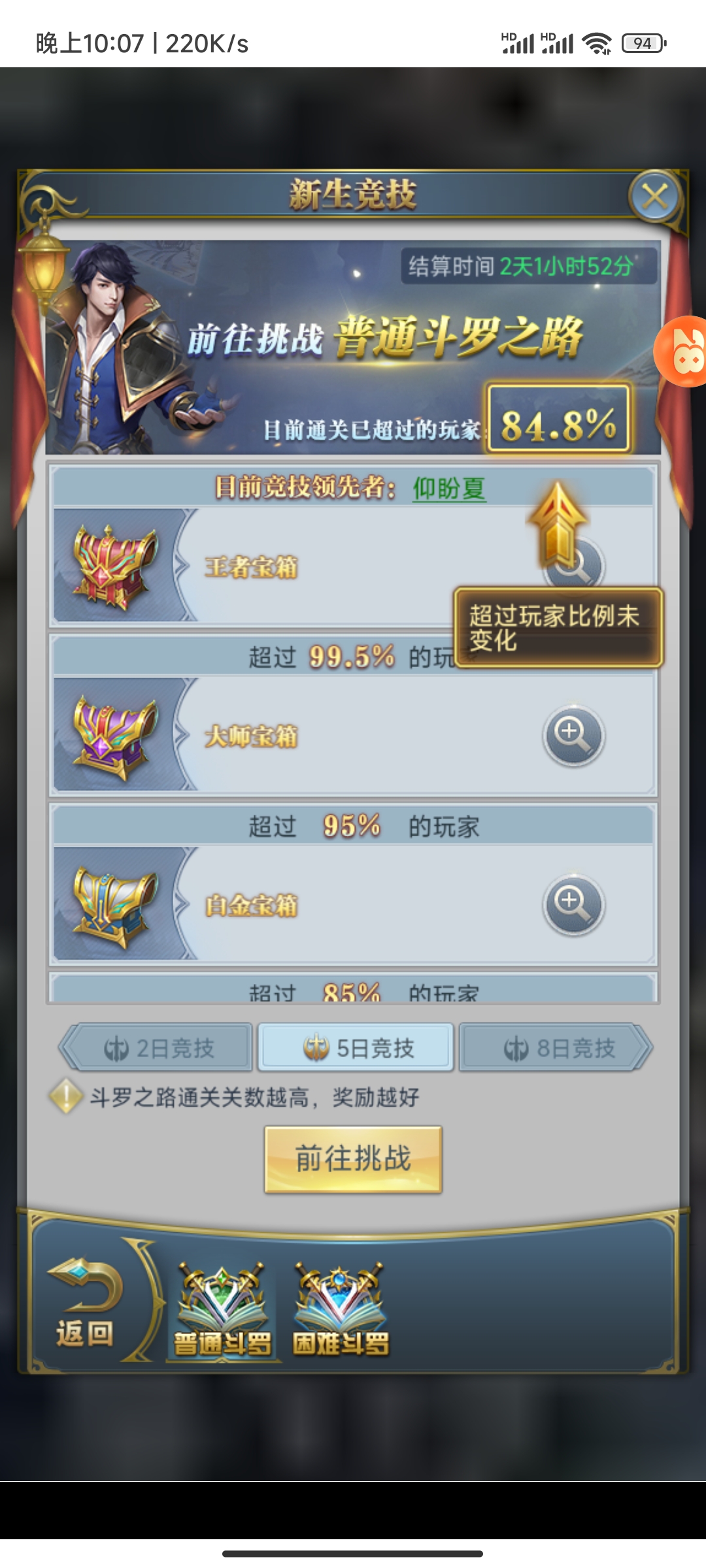Tap the yellow diamond hint icon
This screenshot has width=706, height=1568.
point(66,1096)
